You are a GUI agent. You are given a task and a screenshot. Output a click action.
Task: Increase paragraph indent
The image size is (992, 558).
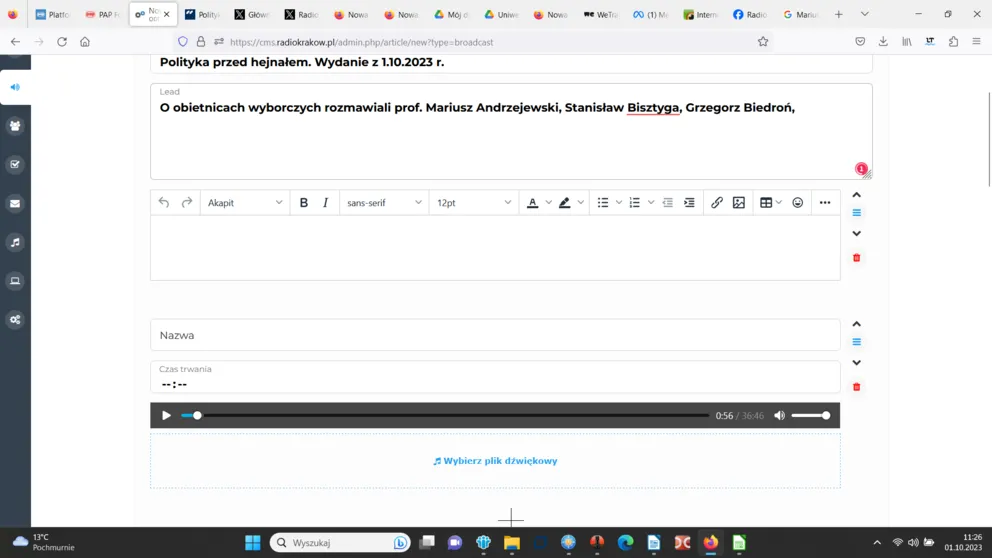coord(689,202)
